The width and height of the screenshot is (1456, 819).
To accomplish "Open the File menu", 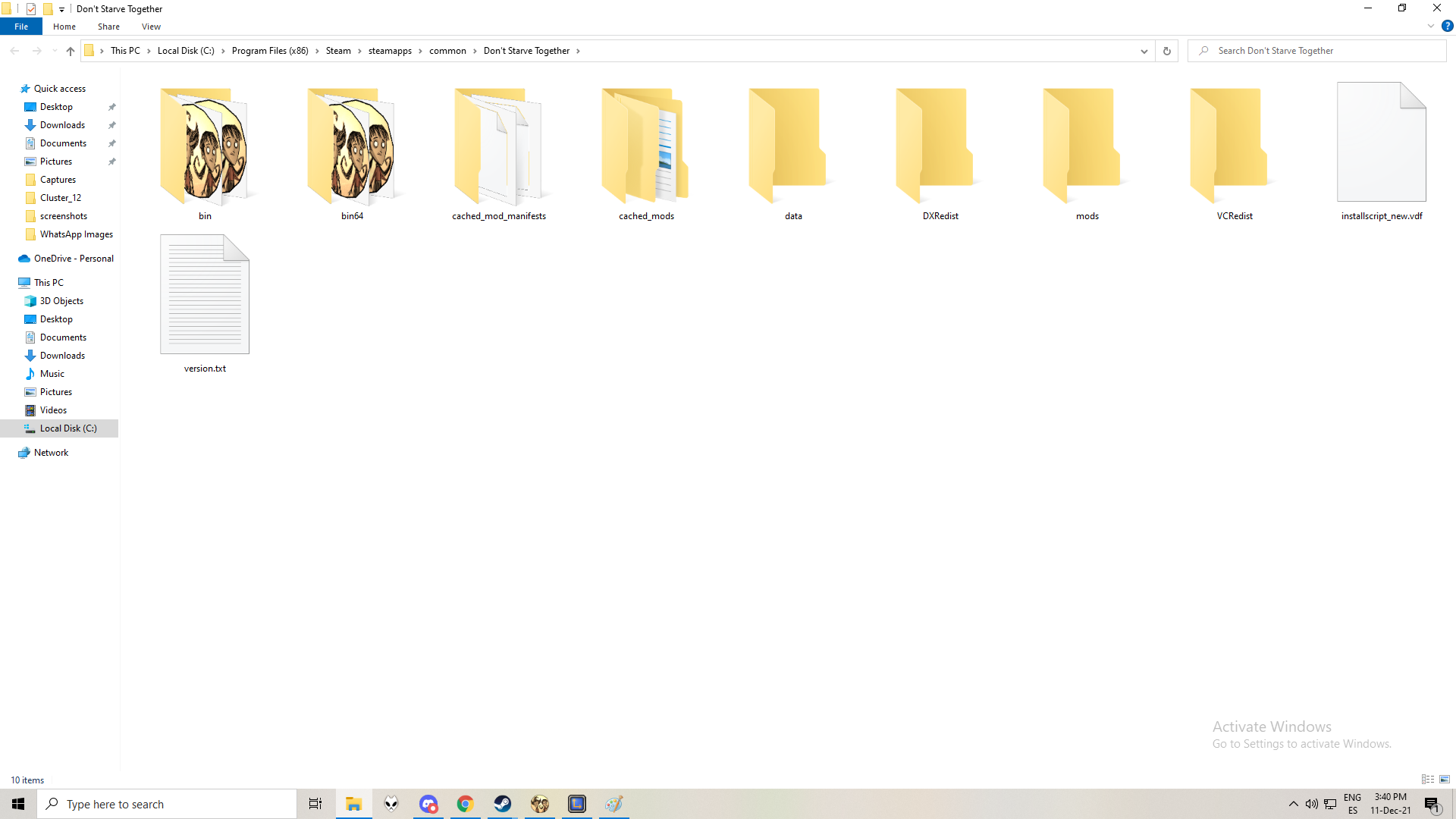I will pos(21,27).
